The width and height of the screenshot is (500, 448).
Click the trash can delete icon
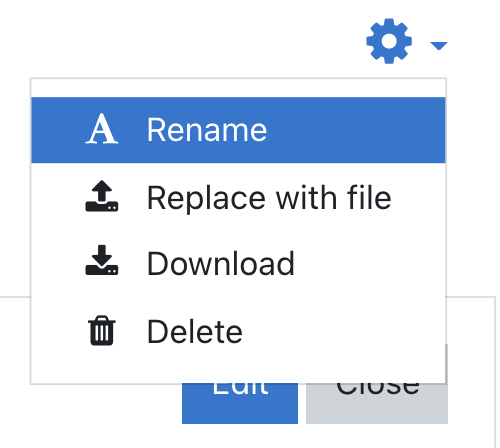point(102,330)
